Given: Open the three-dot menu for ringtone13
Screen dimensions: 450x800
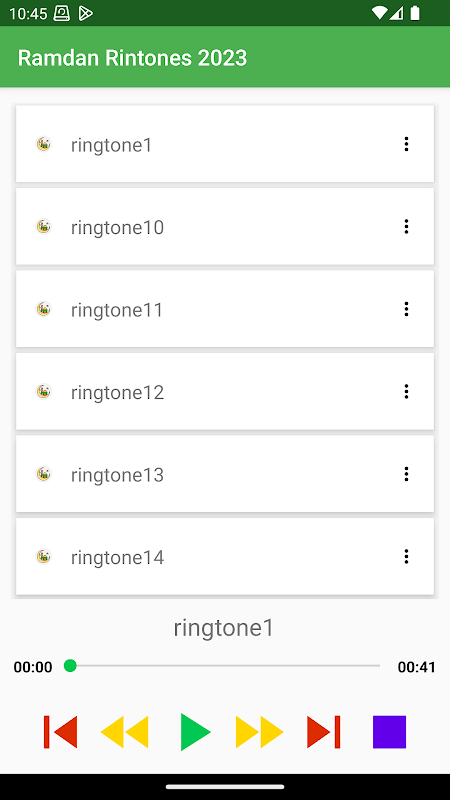Looking at the screenshot, I should pyautogui.click(x=406, y=474).
